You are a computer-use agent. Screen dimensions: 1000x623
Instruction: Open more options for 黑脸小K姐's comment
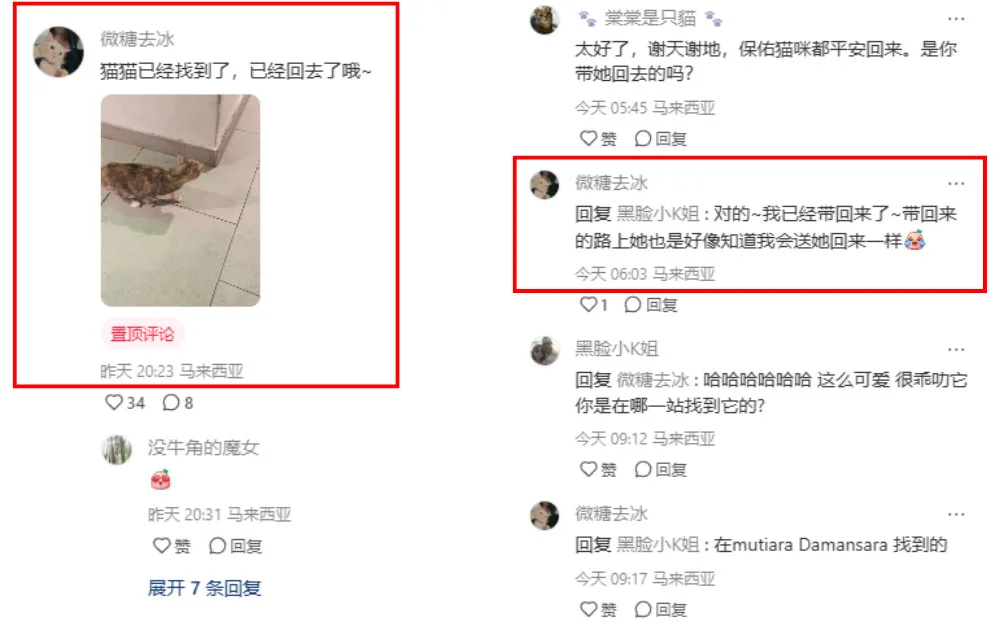click(956, 349)
